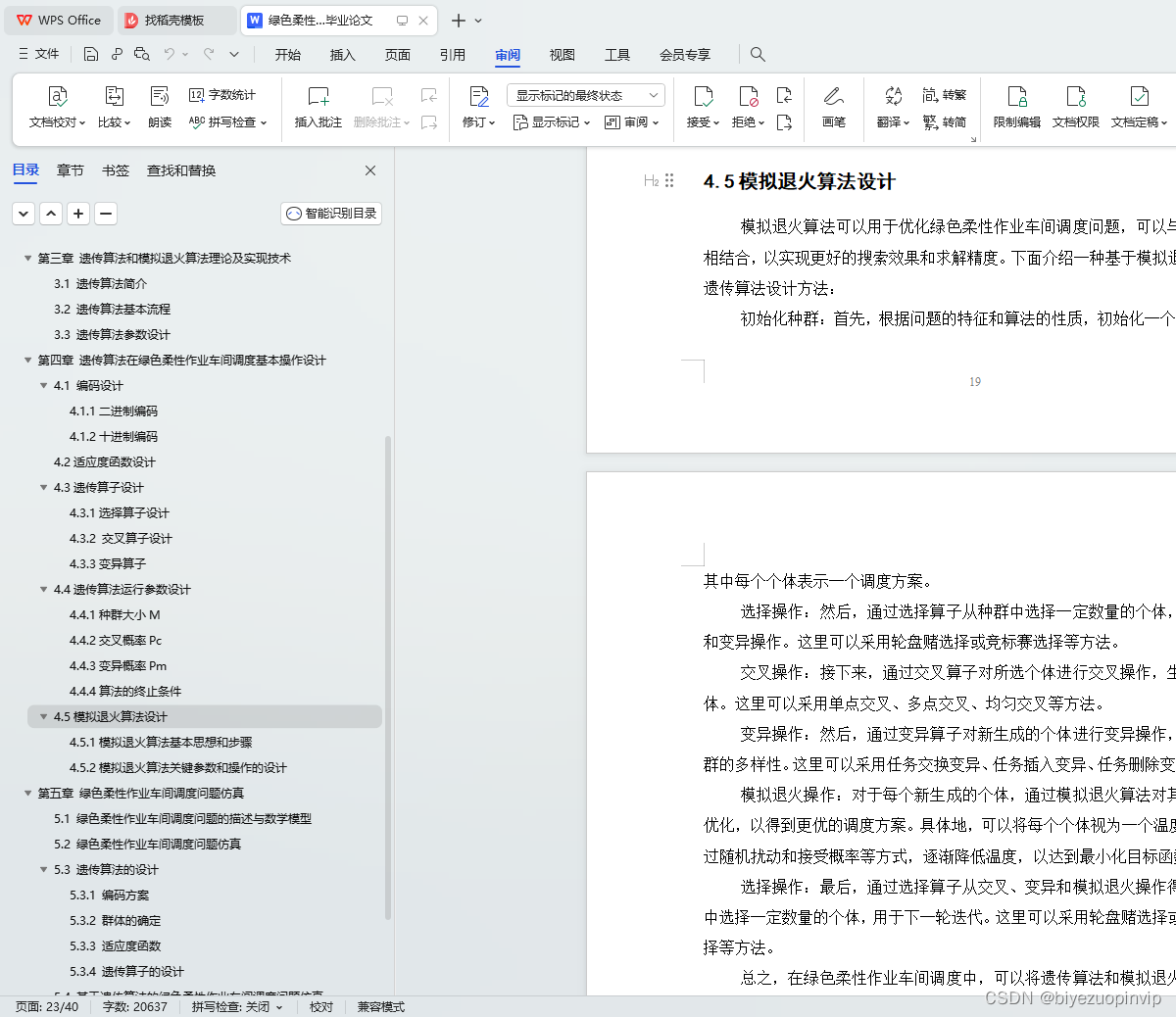Switch to the 开始 ribbon tab
This screenshot has width=1176, height=1017.
(288, 55)
